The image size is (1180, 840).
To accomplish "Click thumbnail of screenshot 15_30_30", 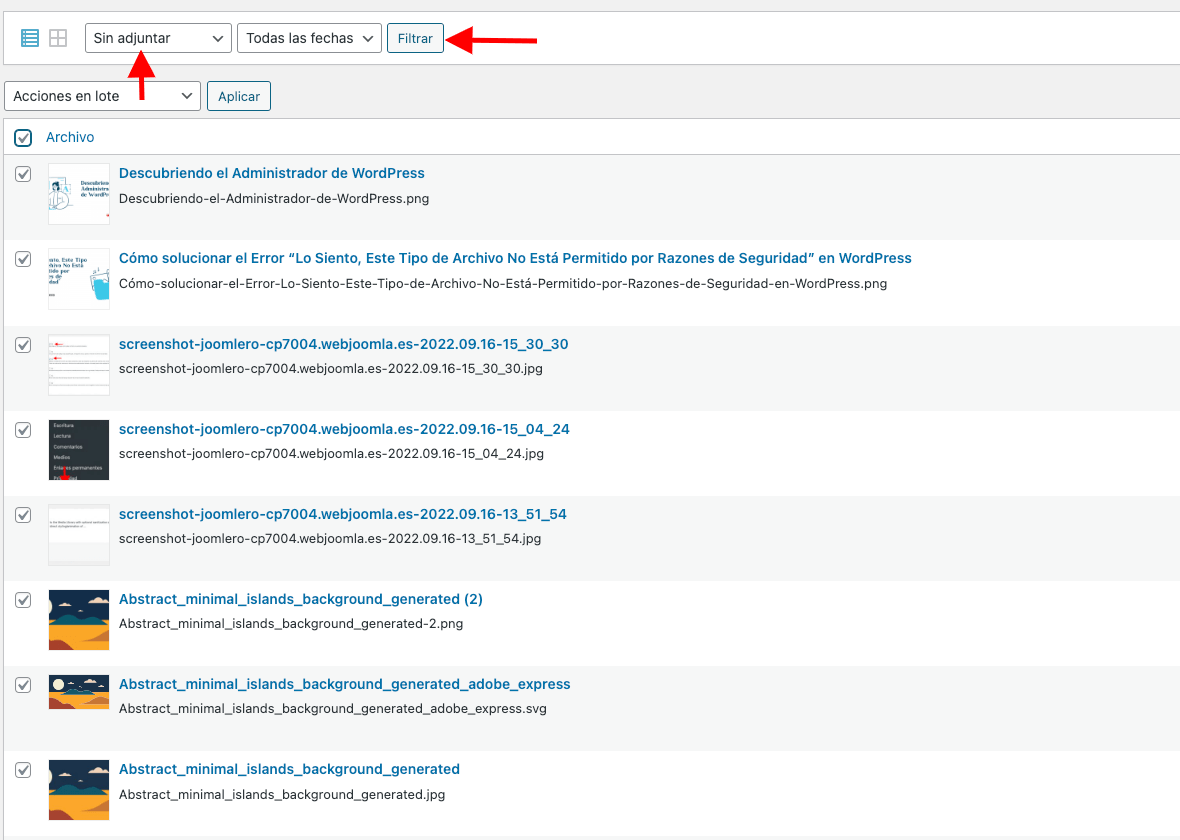I will tap(79, 365).
